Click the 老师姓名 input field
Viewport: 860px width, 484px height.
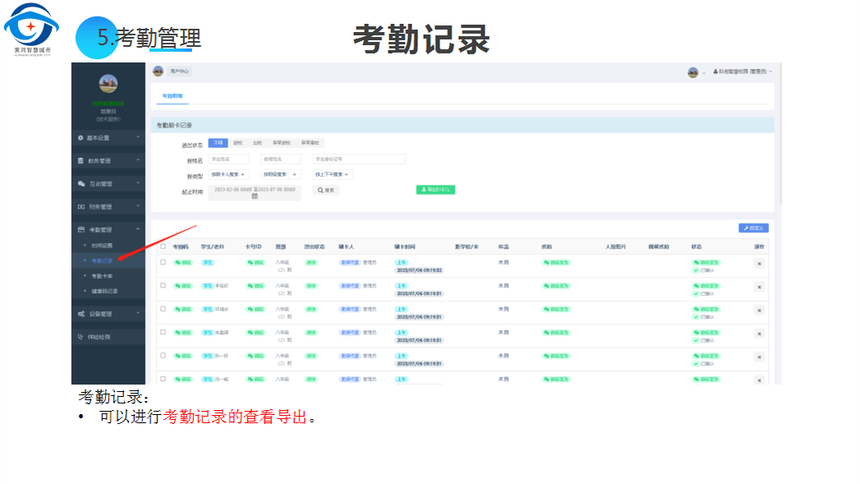coord(281,159)
